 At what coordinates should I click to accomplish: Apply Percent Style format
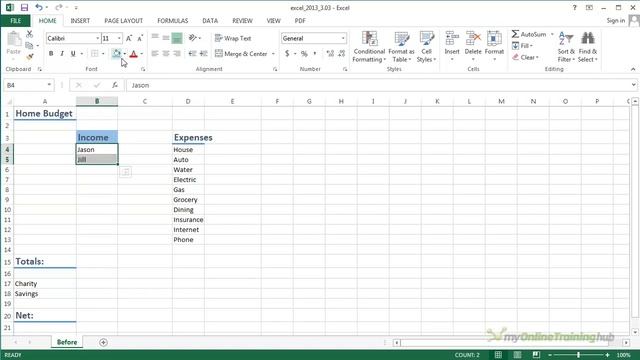point(304,53)
